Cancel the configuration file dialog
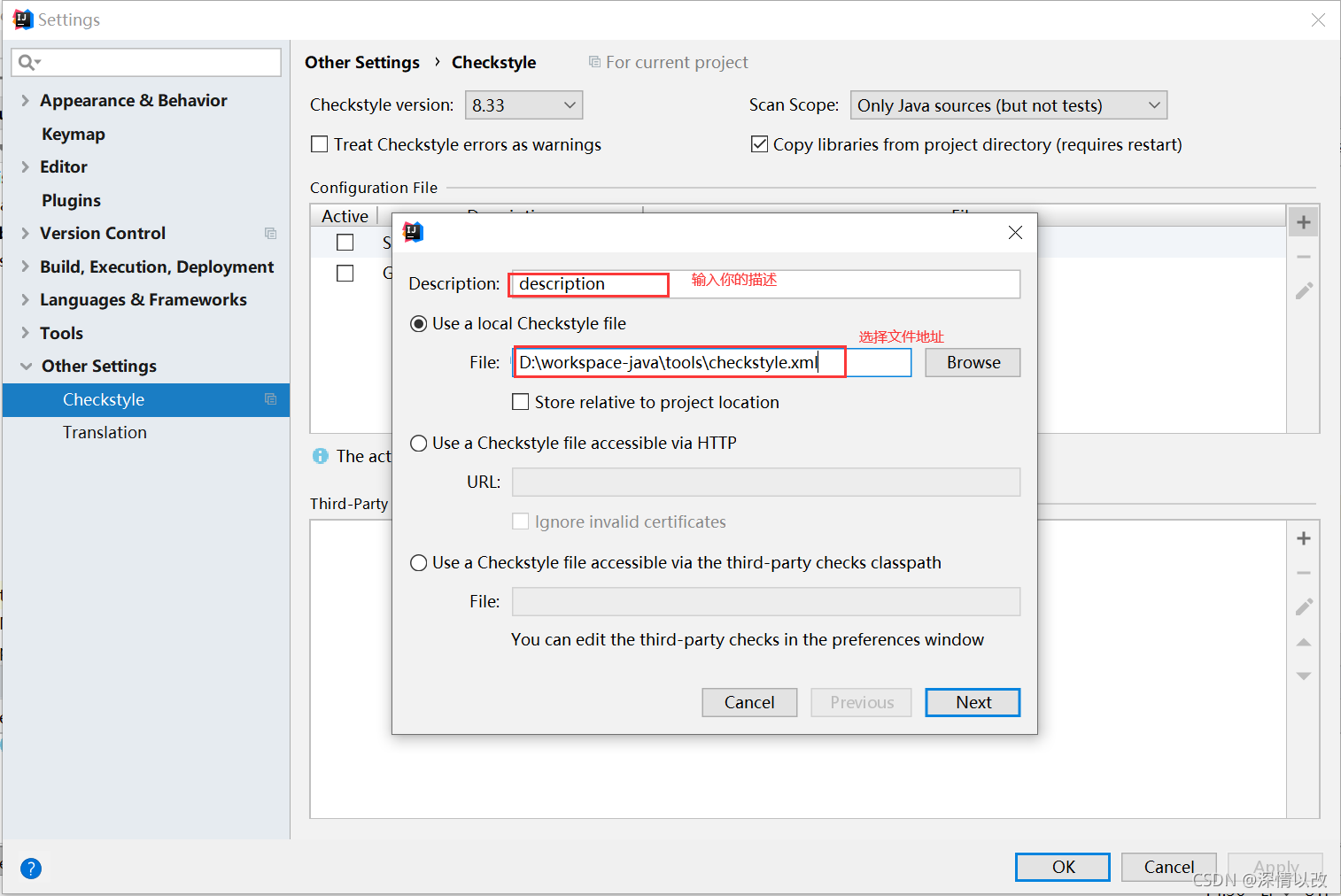The height and width of the screenshot is (896, 1341). 749,702
